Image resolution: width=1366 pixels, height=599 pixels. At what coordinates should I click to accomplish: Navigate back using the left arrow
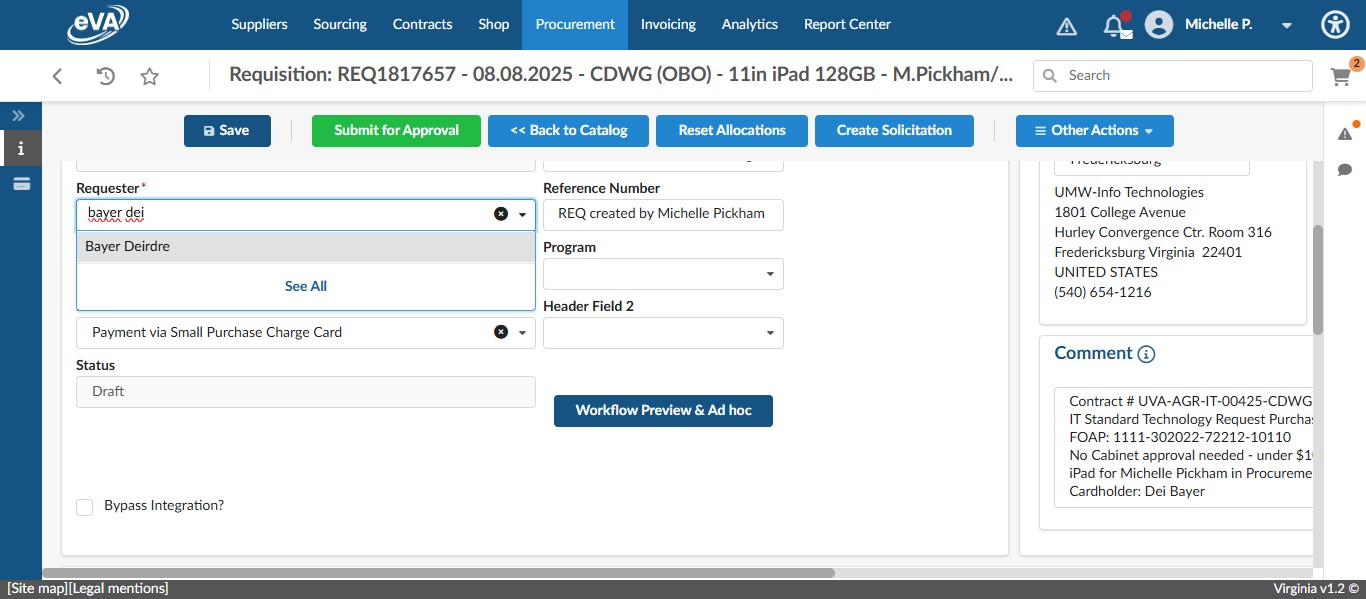(x=57, y=75)
